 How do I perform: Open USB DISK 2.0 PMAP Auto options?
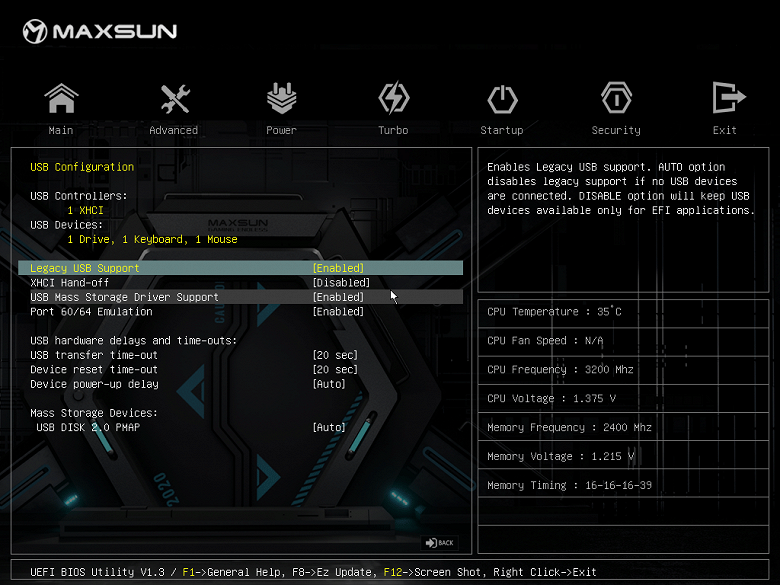[x=329, y=427]
